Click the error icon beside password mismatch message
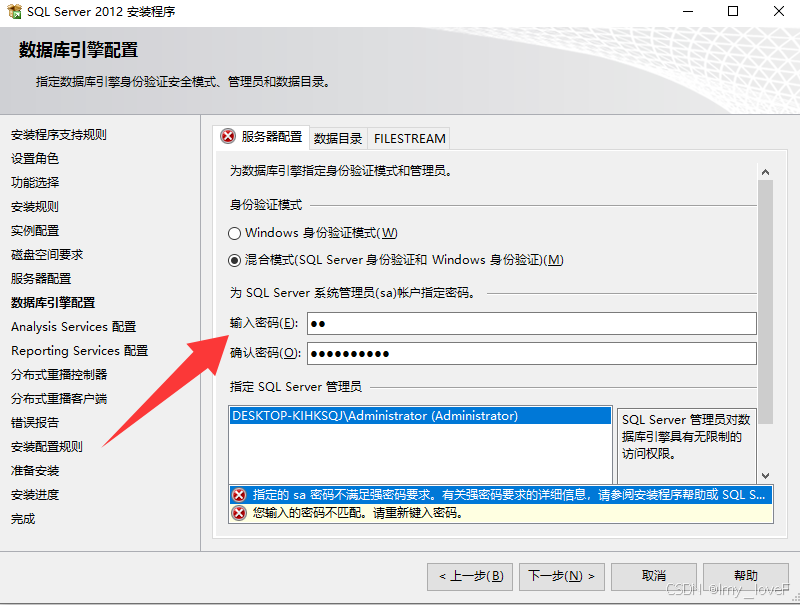The height and width of the screenshot is (605, 800). (x=239, y=513)
